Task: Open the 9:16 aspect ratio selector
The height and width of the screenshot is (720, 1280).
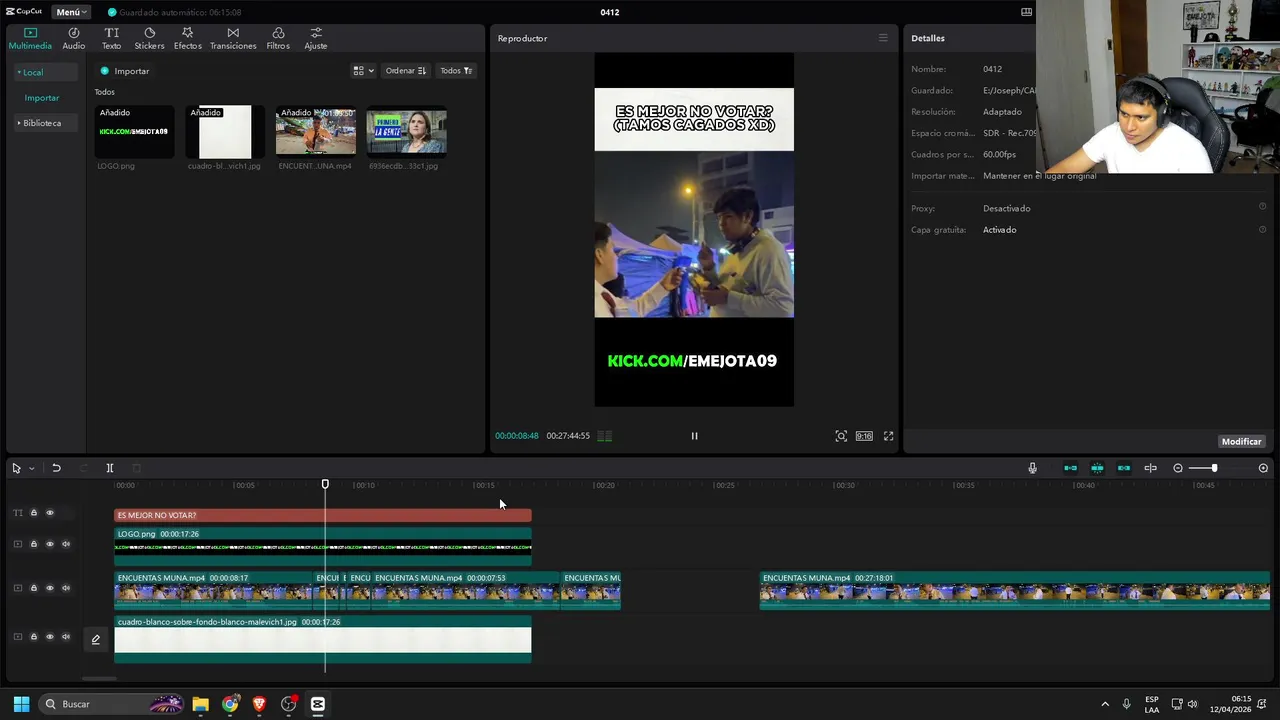Action: [x=864, y=436]
